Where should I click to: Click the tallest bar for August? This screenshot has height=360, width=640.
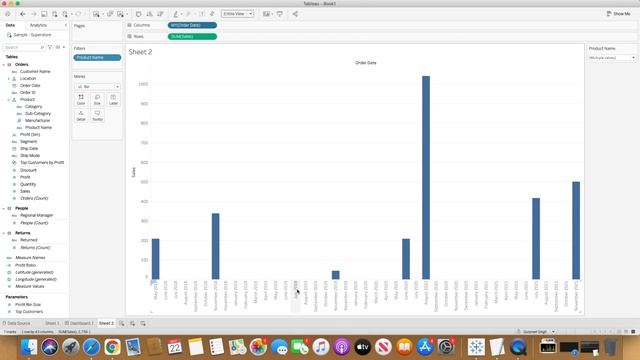pos(426,178)
